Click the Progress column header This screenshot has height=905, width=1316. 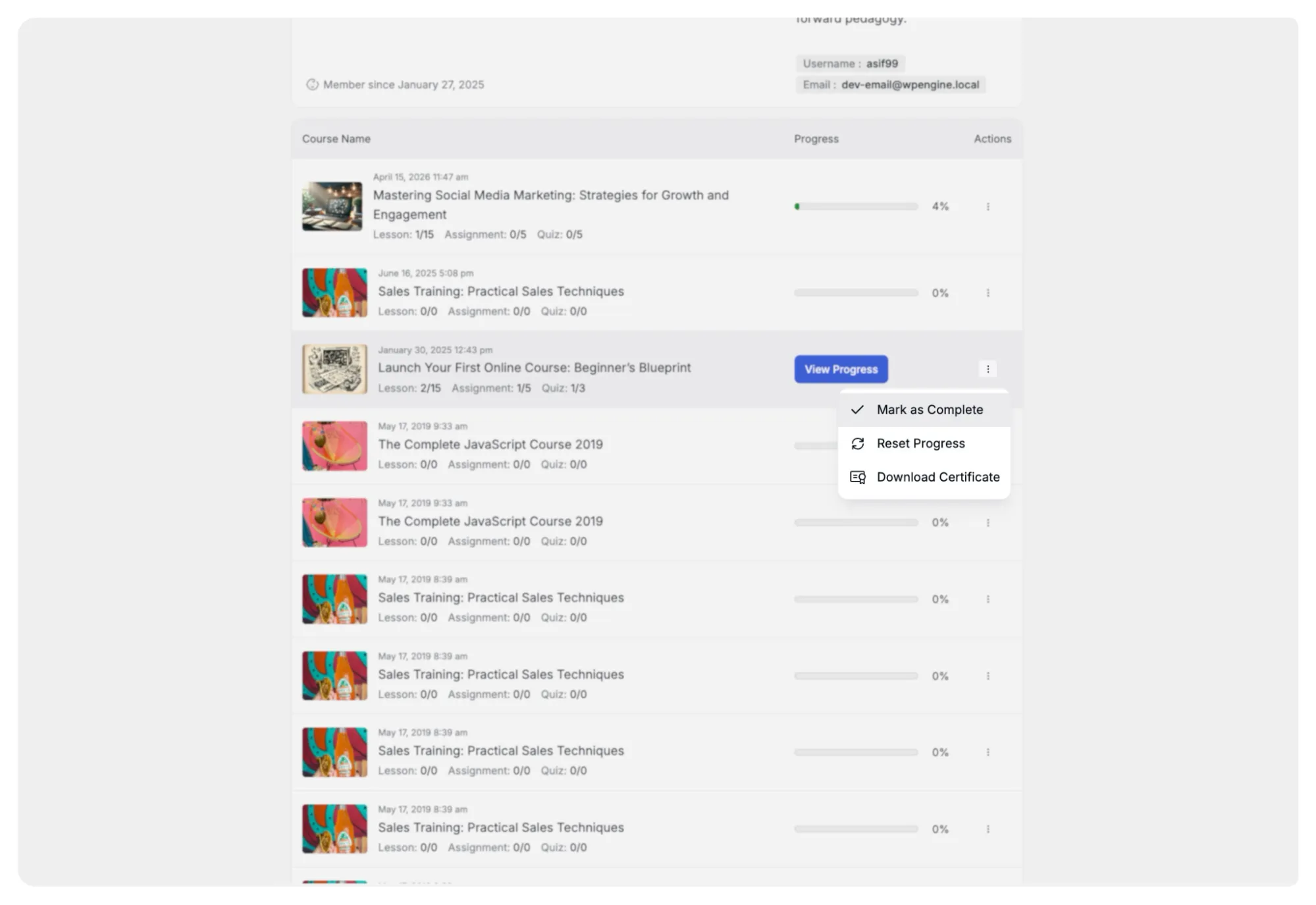tap(816, 139)
